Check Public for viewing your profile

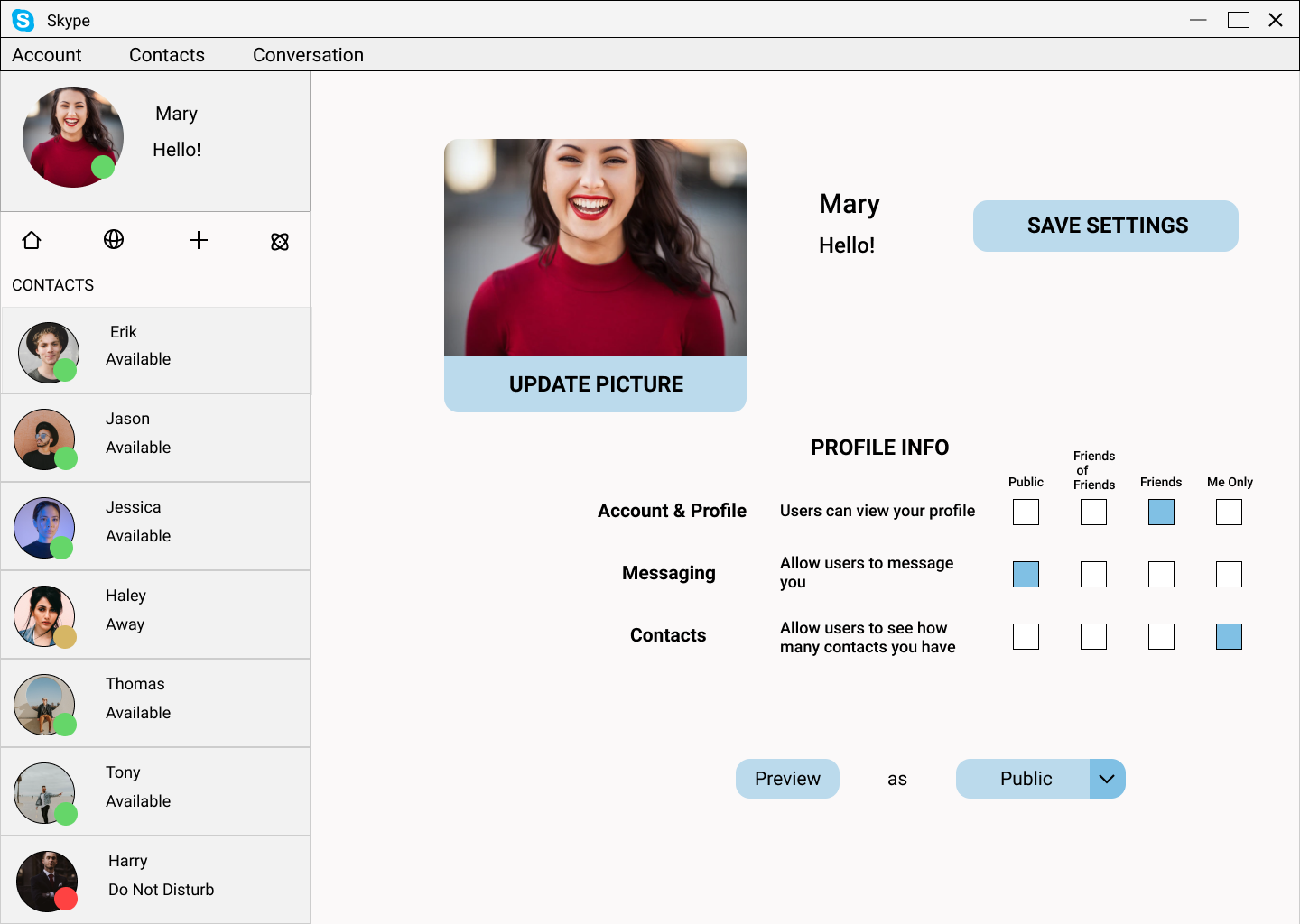(1026, 513)
